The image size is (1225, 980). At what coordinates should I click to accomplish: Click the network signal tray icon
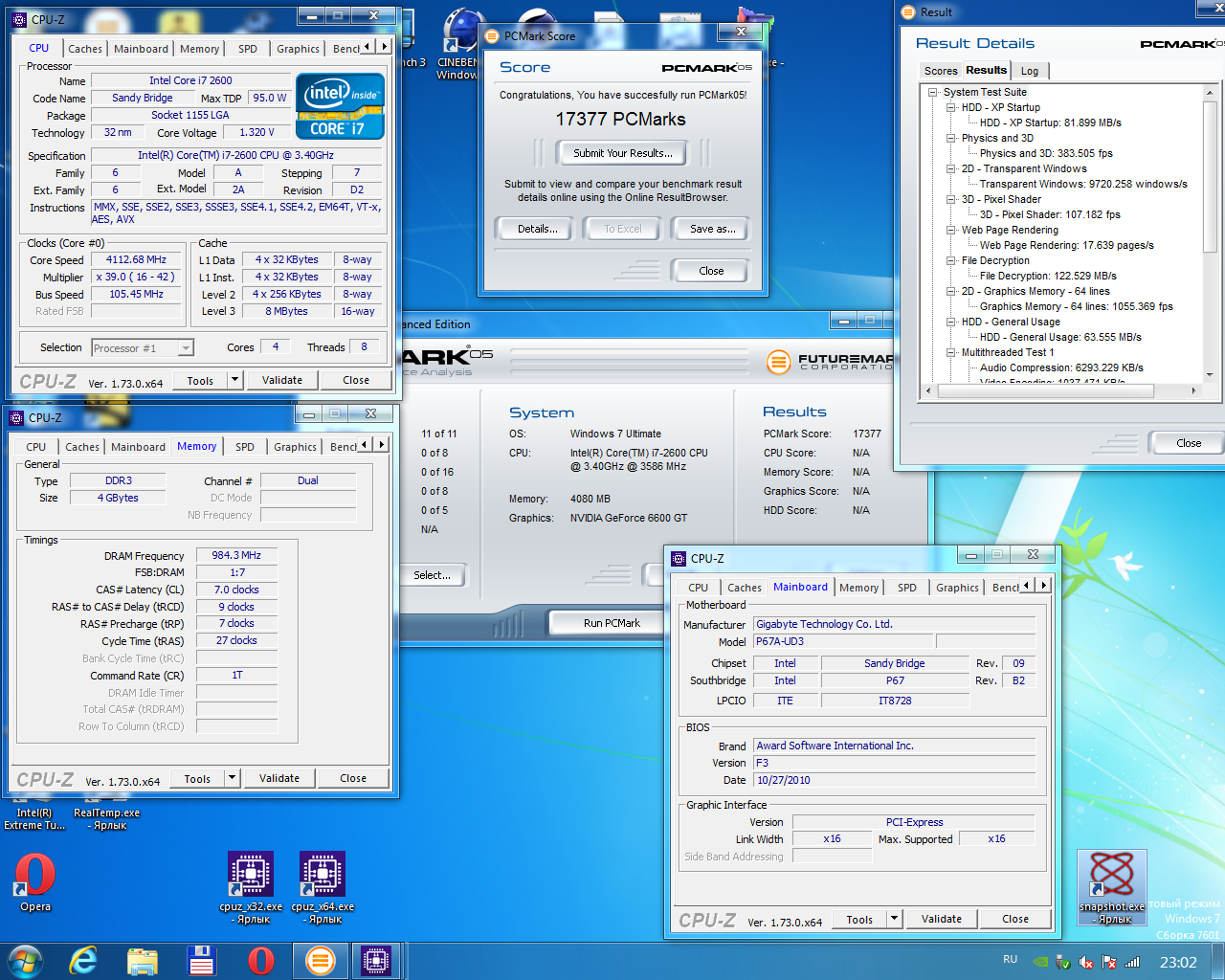(x=1132, y=962)
